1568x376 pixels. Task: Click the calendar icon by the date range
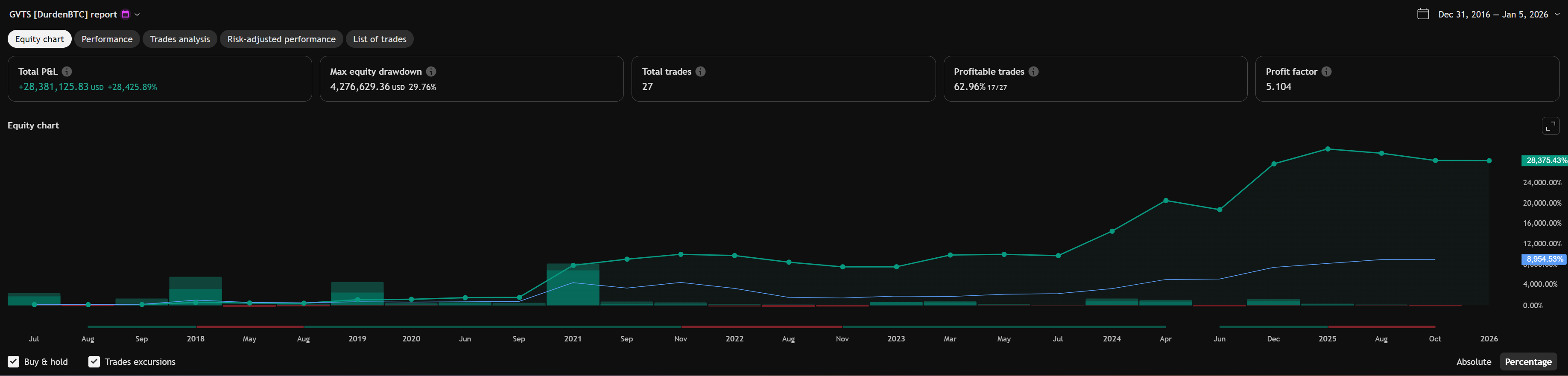[1422, 14]
